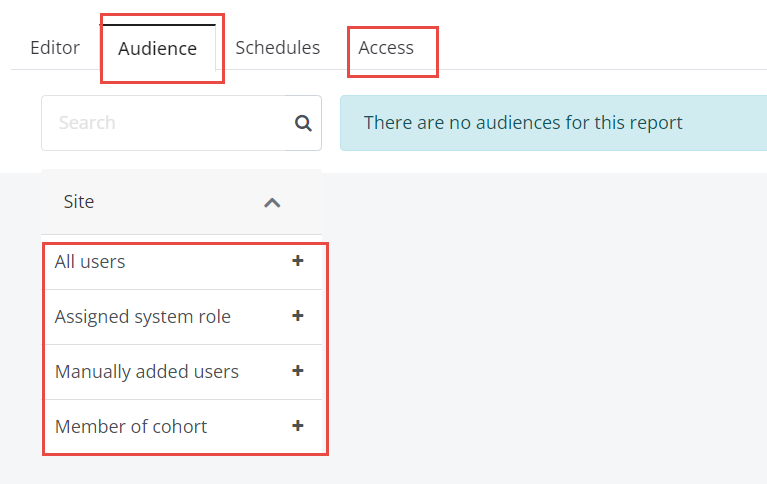Add Member of cohort using plus icon
The height and width of the screenshot is (484, 767).
[x=297, y=426]
